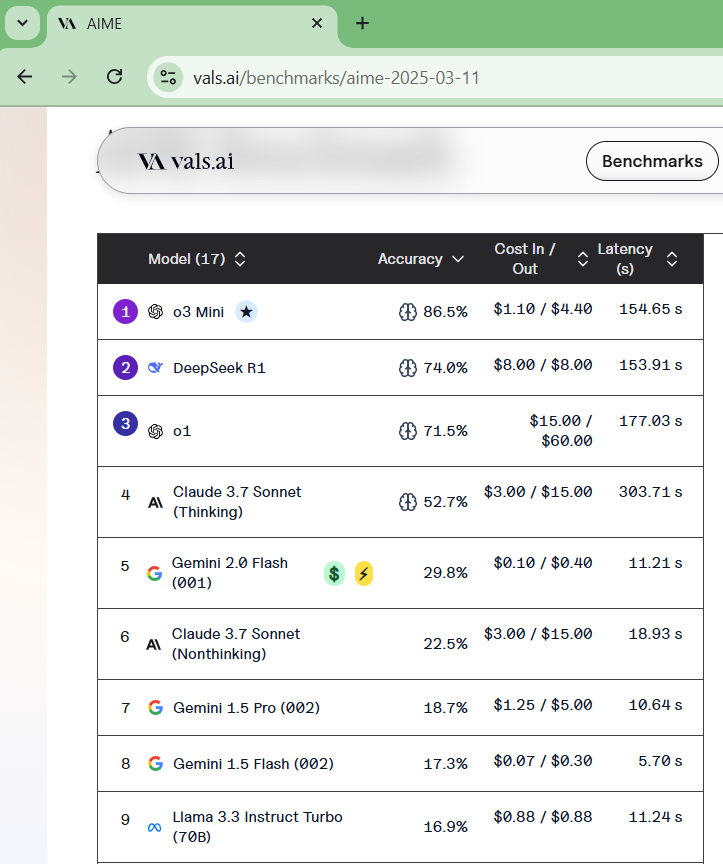Select Claude 3.7 Sonnet (Nonthinking) row name
The width and height of the screenshot is (723, 864).
tap(236, 644)
